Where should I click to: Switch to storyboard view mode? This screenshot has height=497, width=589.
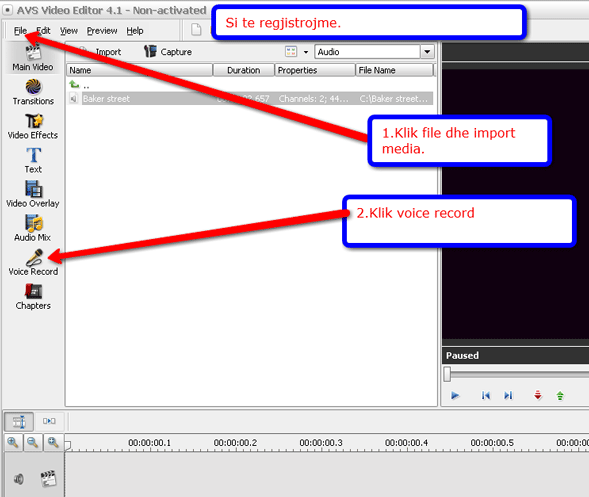pyautogui.click(x=49, y=421)
